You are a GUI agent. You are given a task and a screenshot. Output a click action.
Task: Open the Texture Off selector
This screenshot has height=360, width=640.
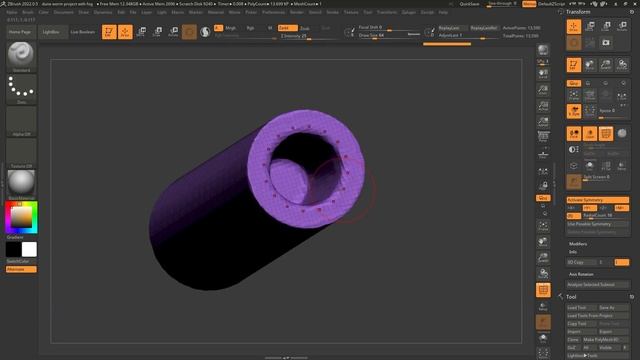21,153
